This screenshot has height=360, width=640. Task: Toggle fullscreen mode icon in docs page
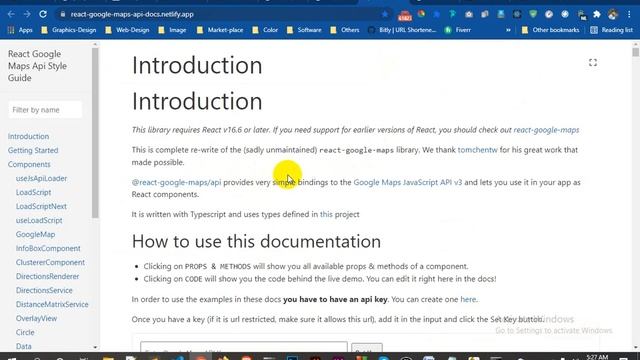[593, 62]
